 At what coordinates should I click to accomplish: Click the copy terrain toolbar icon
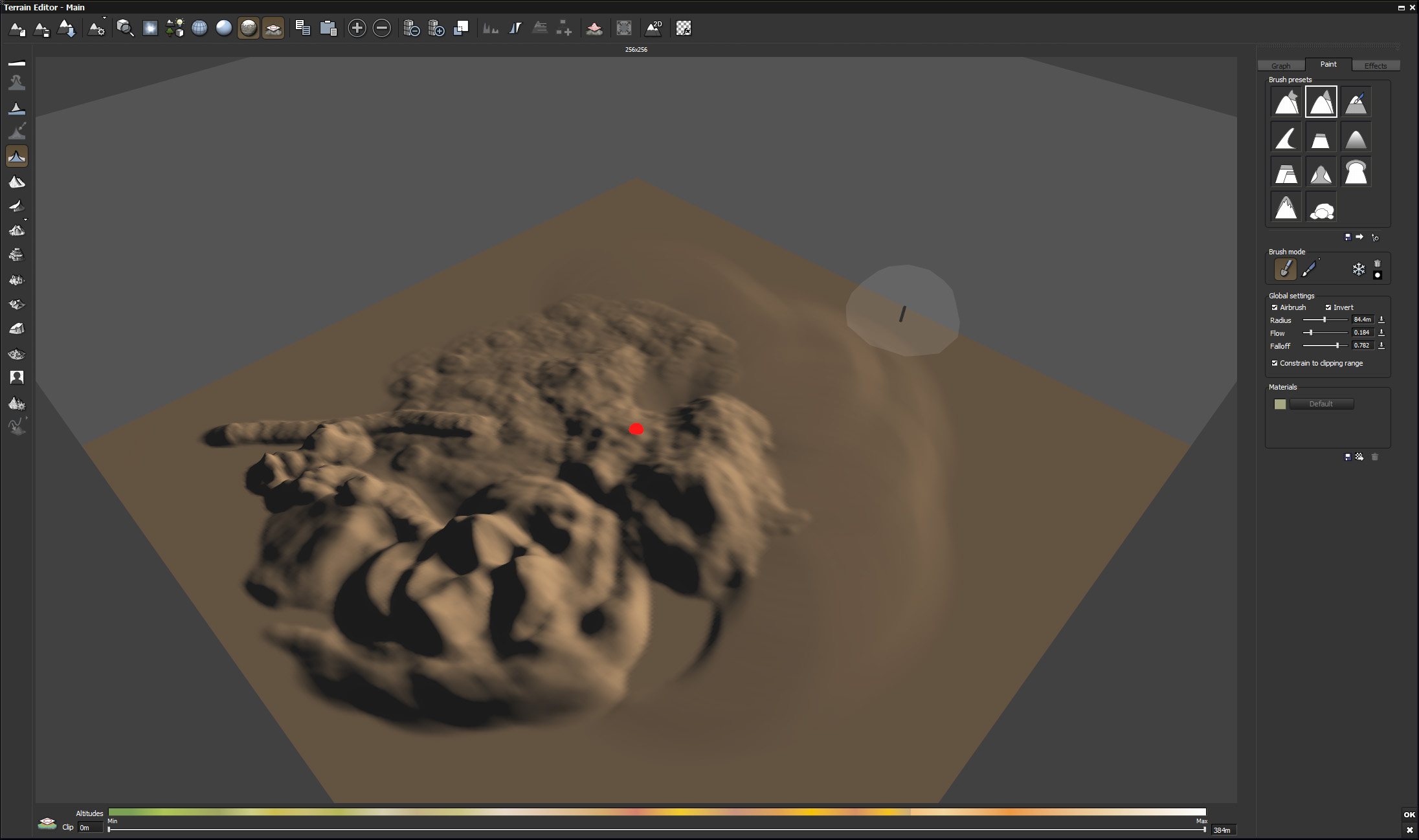(302, 28)
